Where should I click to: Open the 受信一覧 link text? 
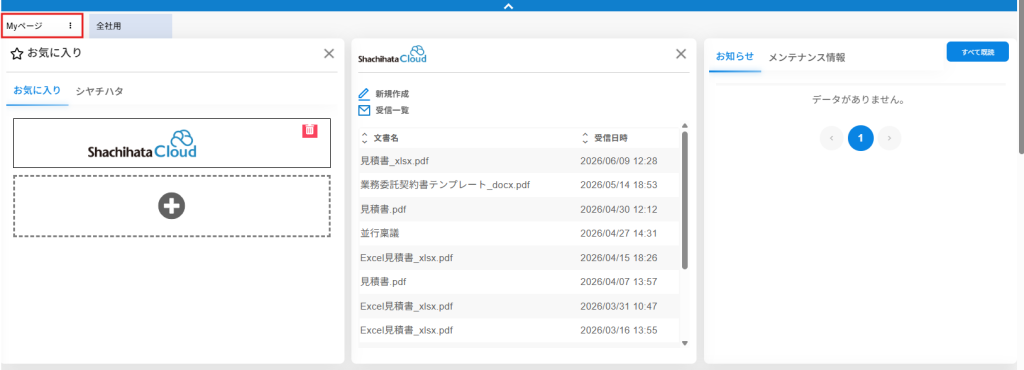coord(392,110)
